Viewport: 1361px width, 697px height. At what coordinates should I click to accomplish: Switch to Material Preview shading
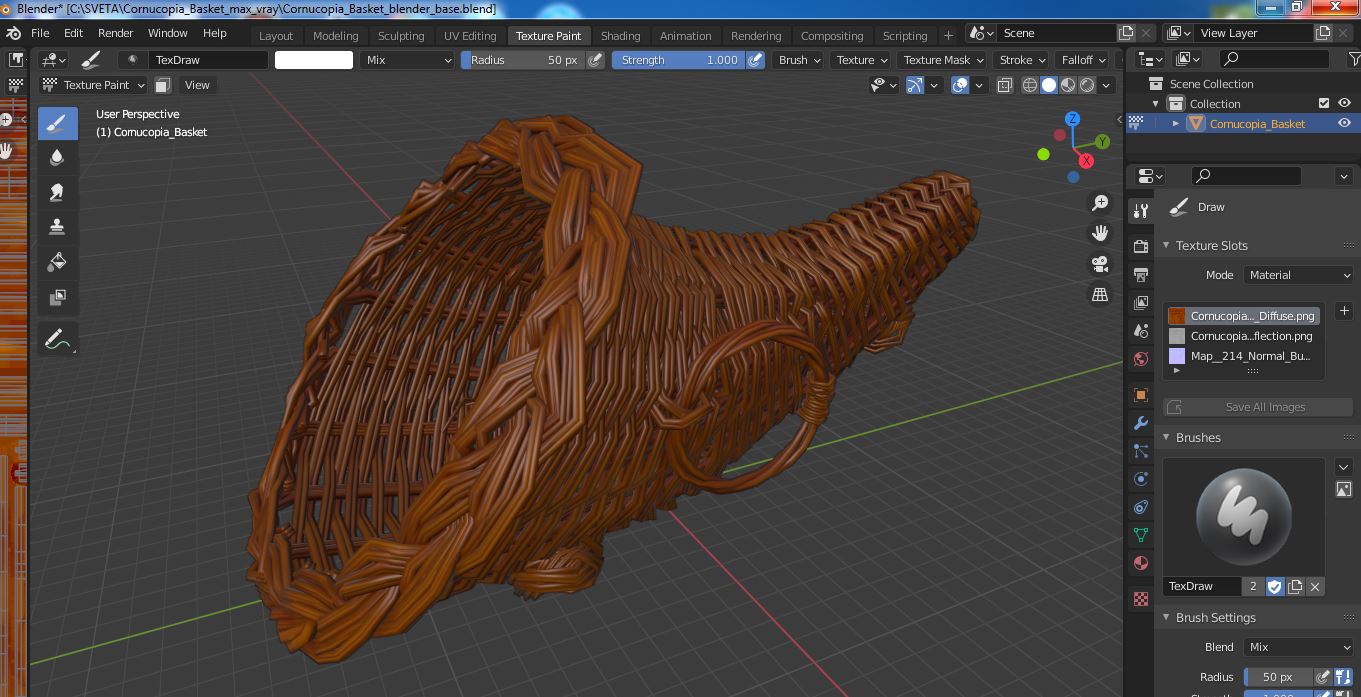pos(1068,85)
